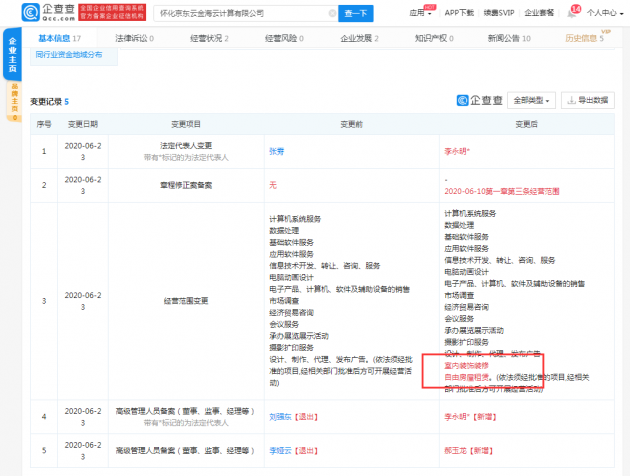
Task: Switch to 知识产权 tab
Action: pyautogui.click(x=434, y=38)
